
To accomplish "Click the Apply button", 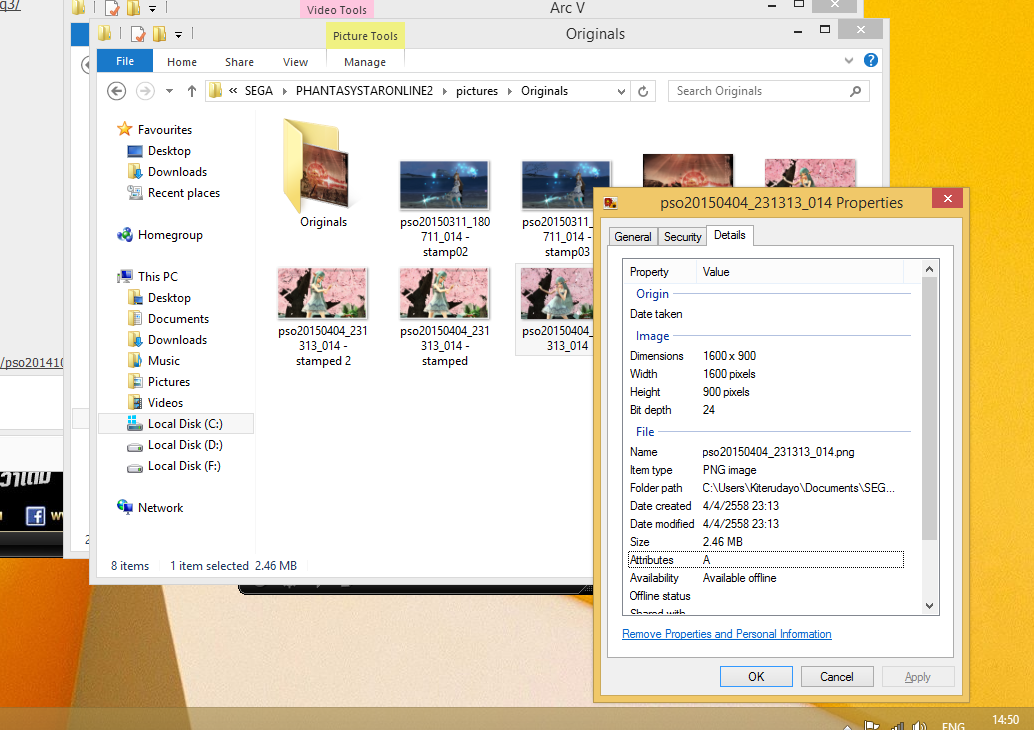I will tap(917, 677).
